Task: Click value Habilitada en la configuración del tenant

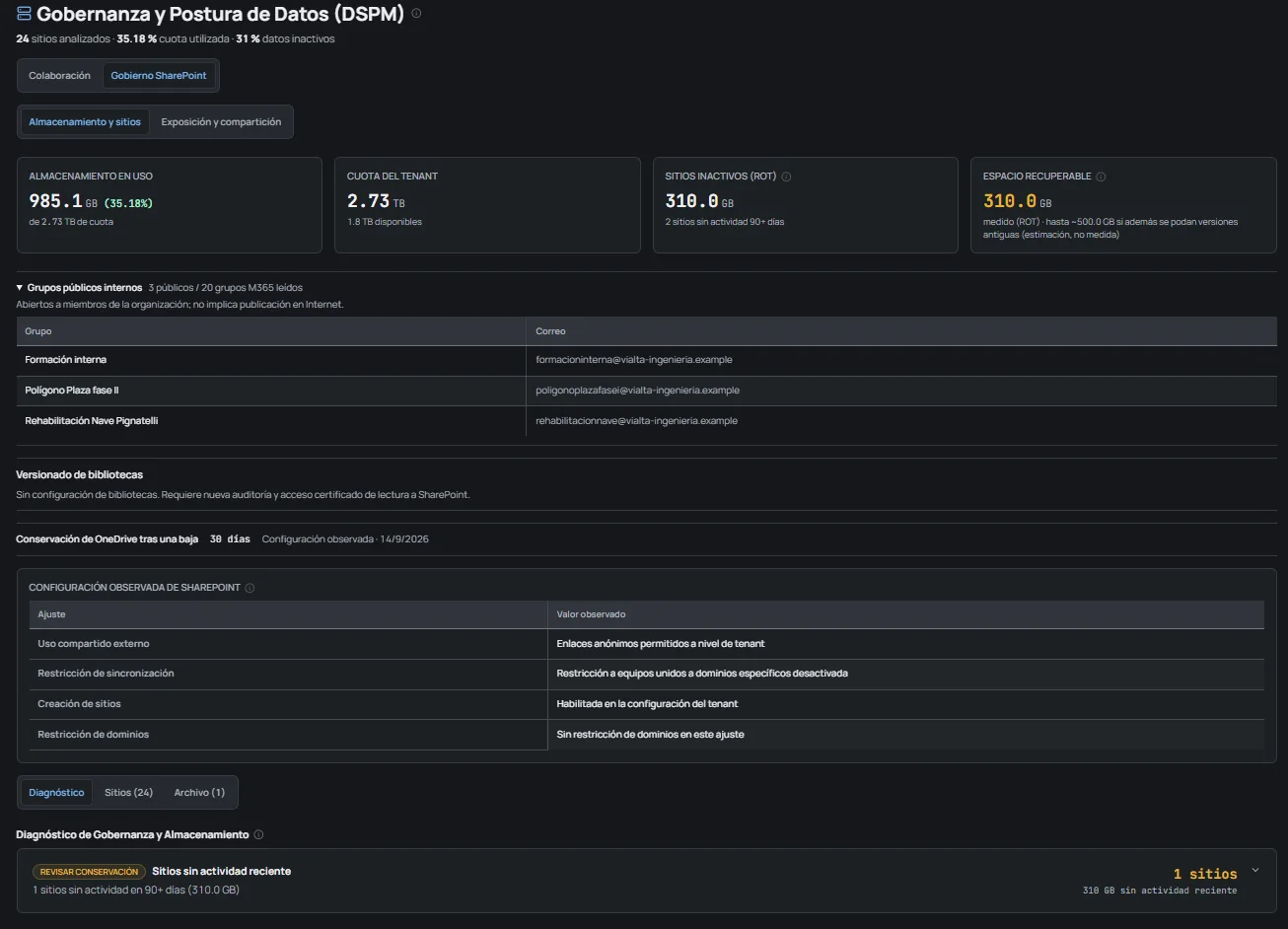Action: [x=647, y=704]
